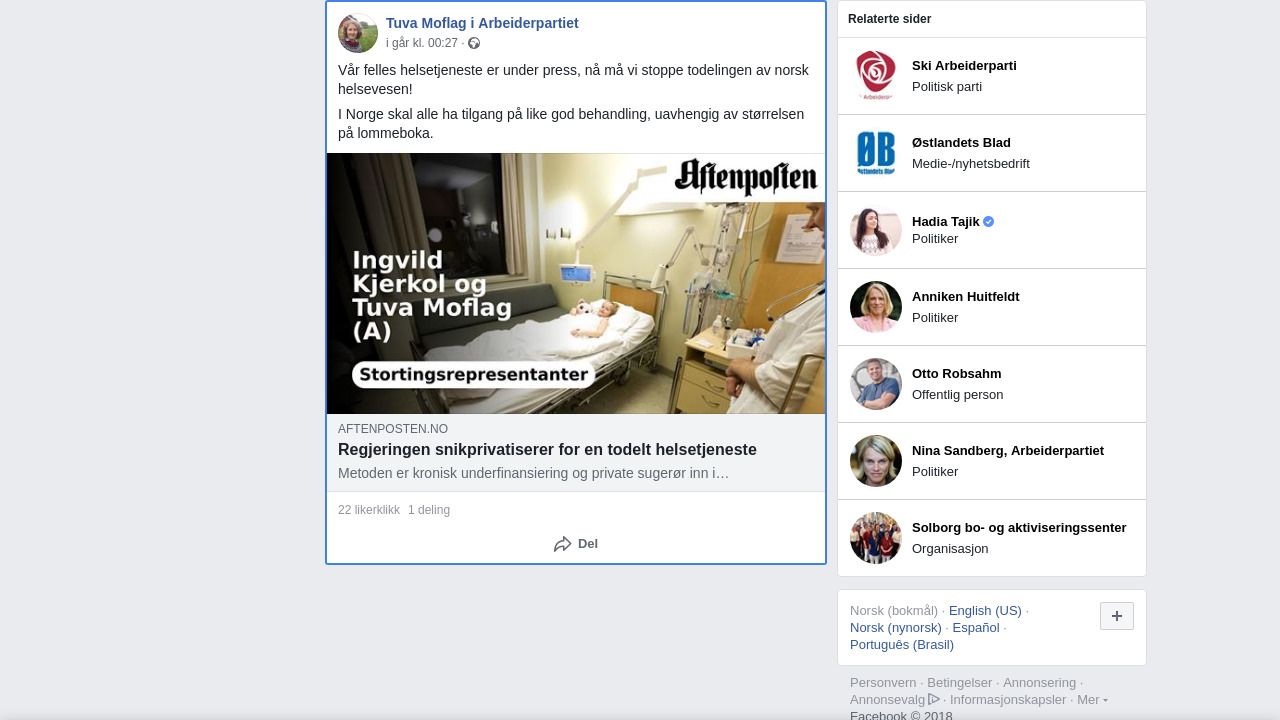Open article headline Regjeringen snikprivatiserer

click(x=547, y=450)
